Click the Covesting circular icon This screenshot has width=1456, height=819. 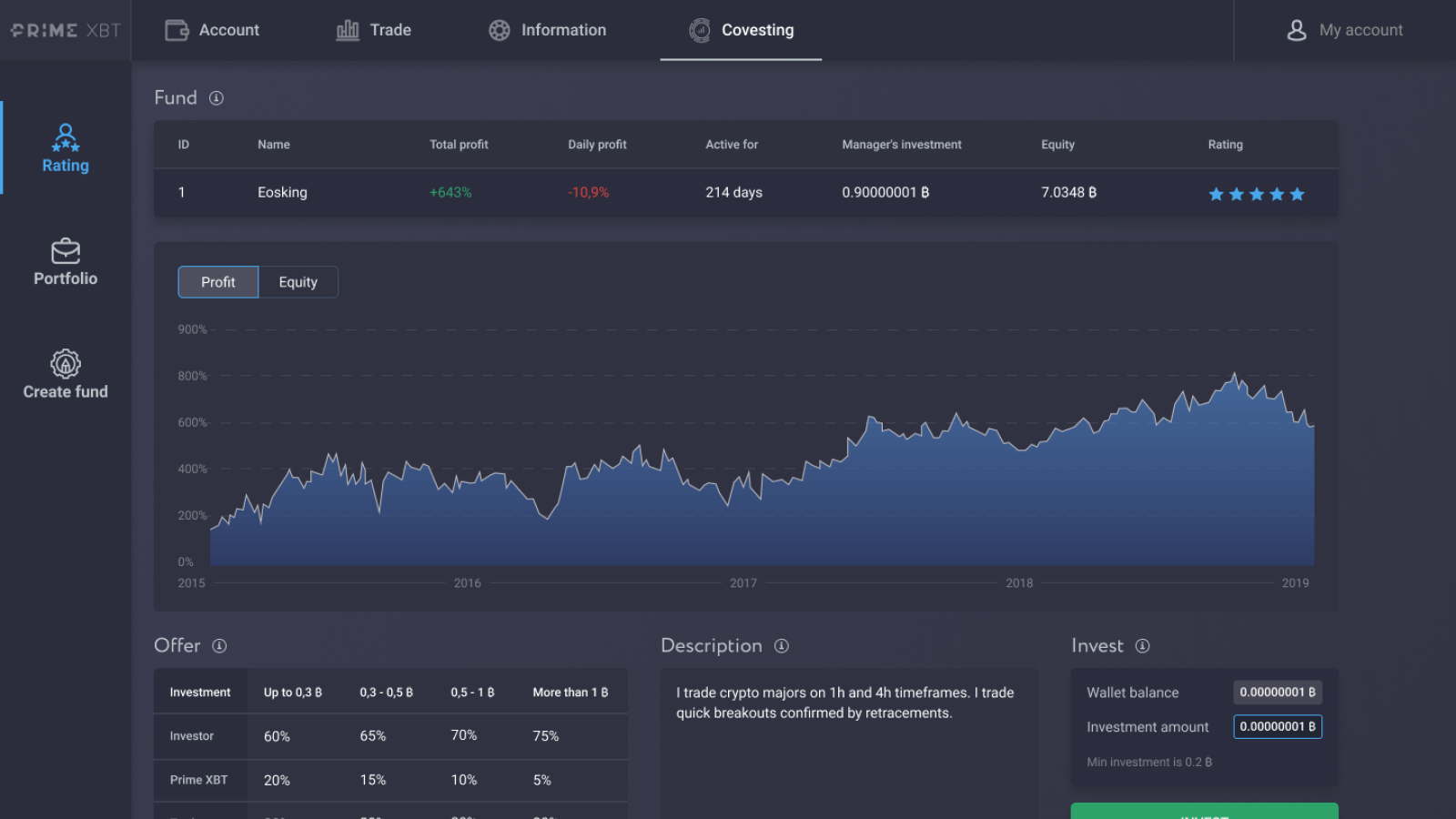(x=700, y=30)
